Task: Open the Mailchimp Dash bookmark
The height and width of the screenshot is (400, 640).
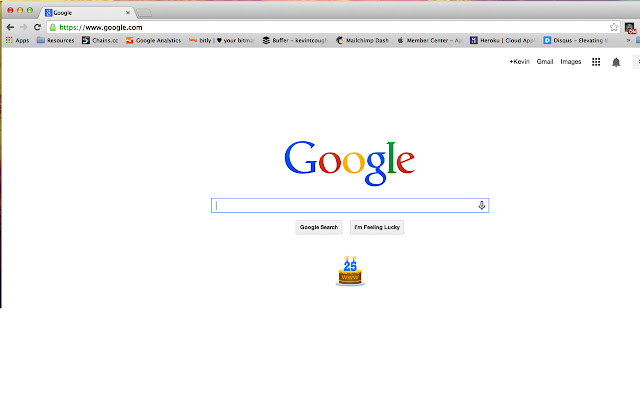Action: (362, 40)
